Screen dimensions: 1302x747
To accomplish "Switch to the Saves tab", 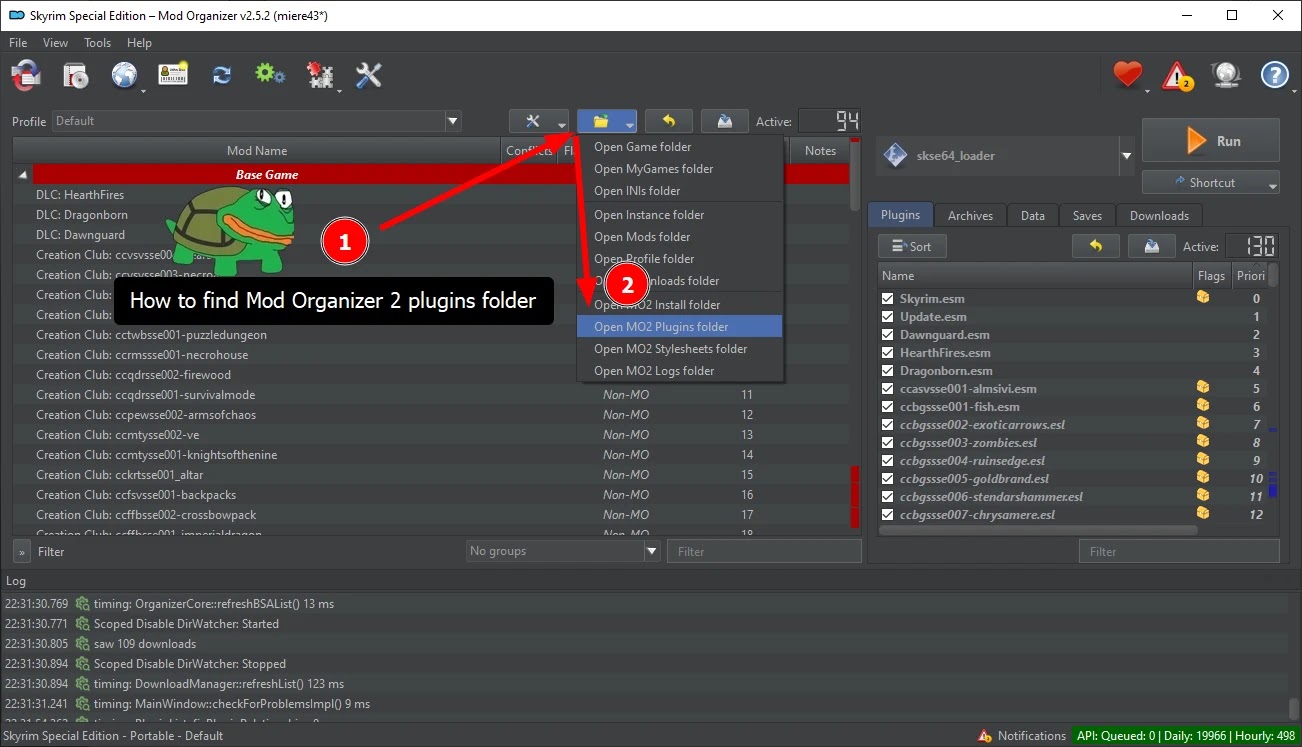I will click(1087, 216).
